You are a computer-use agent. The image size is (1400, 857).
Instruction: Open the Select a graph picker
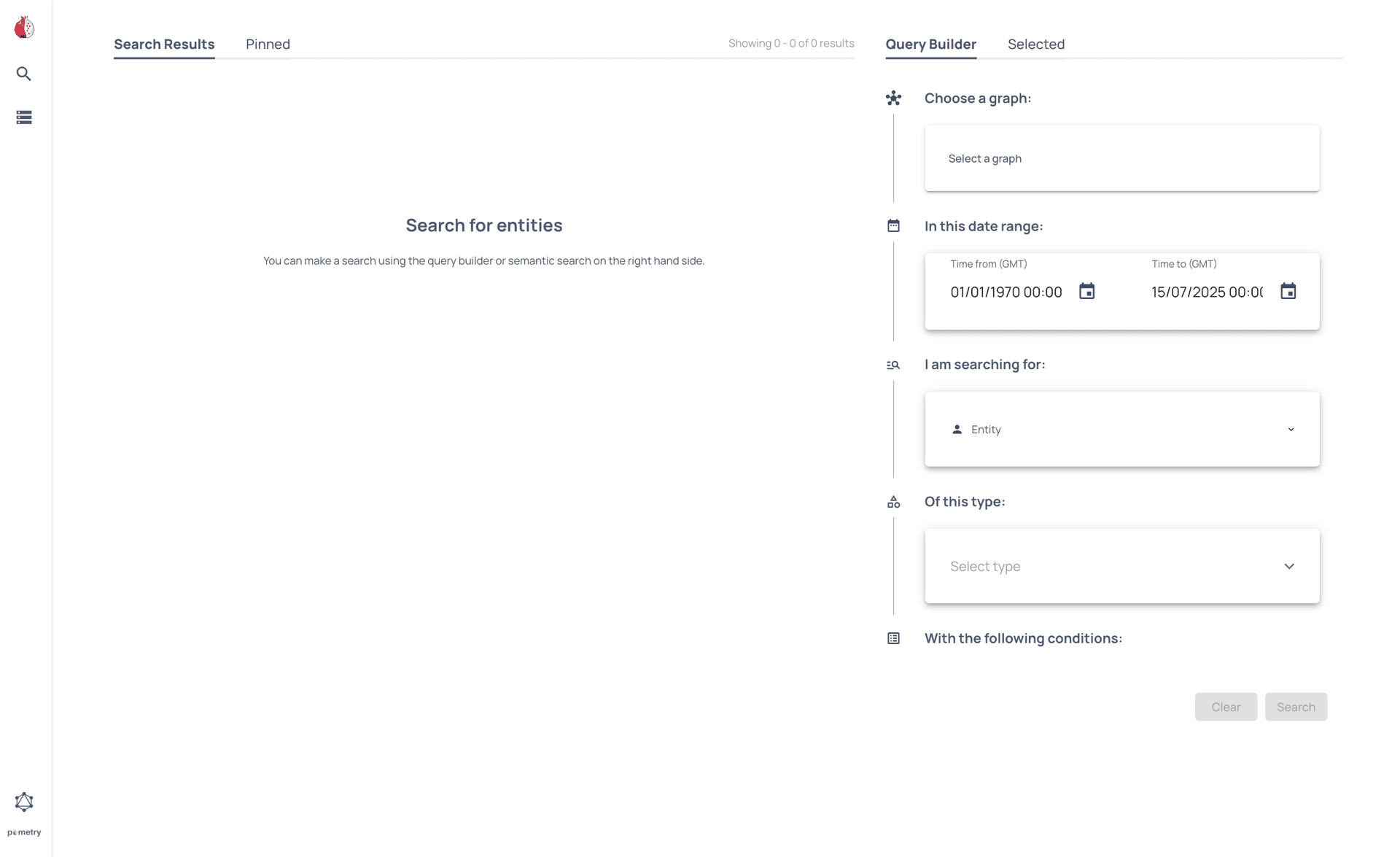(x=1121, y=158)
